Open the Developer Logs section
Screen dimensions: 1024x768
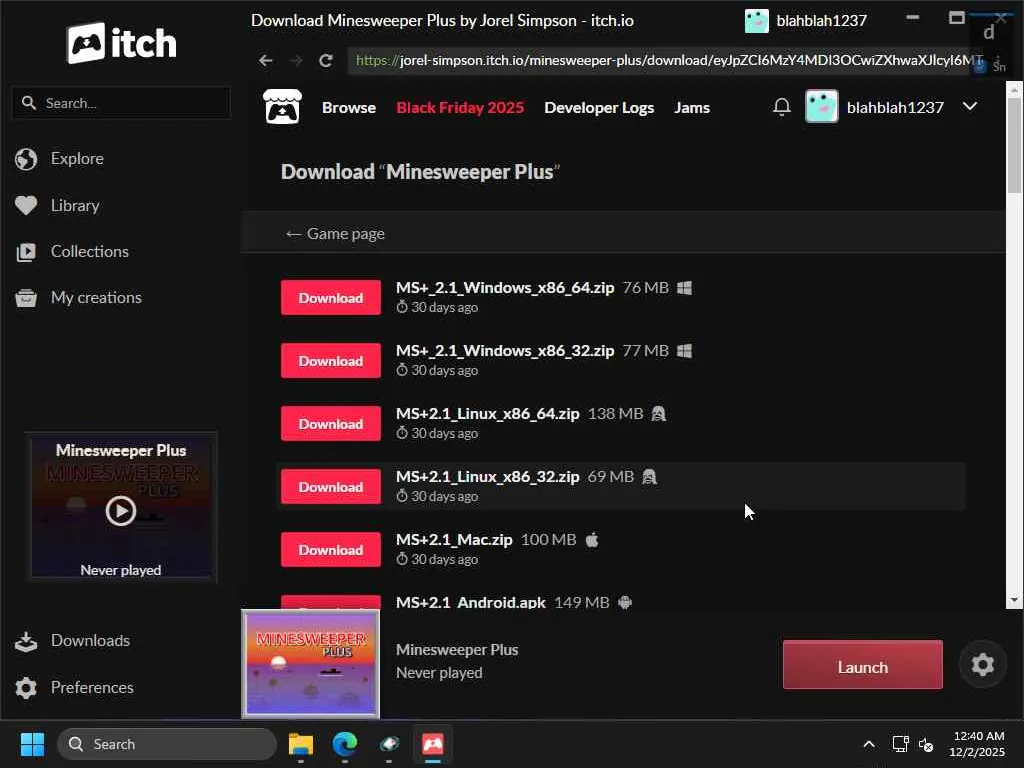coord(599,108)
